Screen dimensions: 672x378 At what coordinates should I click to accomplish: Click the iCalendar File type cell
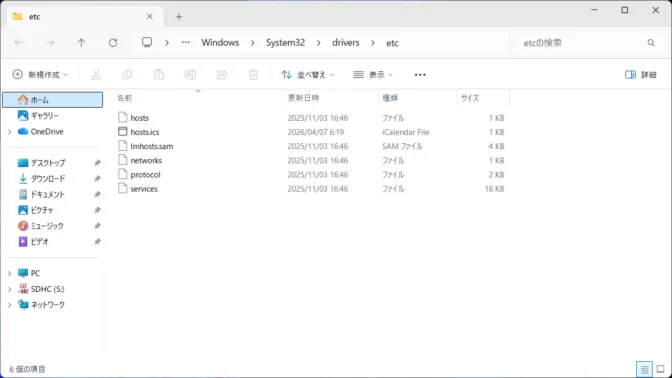406,132
